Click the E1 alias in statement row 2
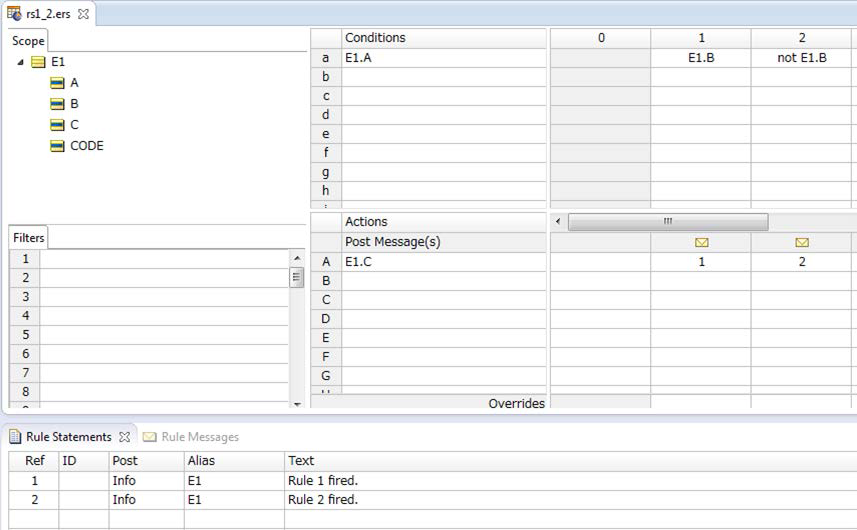Viewport: 857px width, 530px height. [x=234, y=500]
